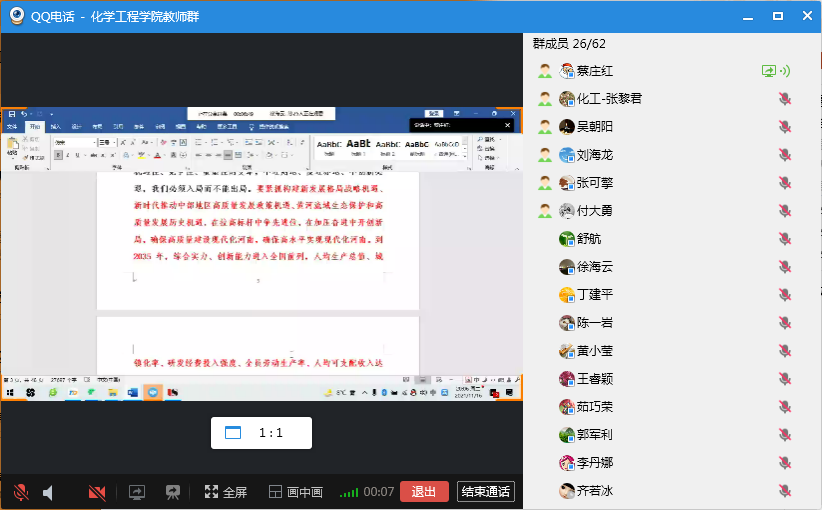Enter full screen with 全屏
Viewport: 822px width, 510px height.
click(x=225, y=492)
